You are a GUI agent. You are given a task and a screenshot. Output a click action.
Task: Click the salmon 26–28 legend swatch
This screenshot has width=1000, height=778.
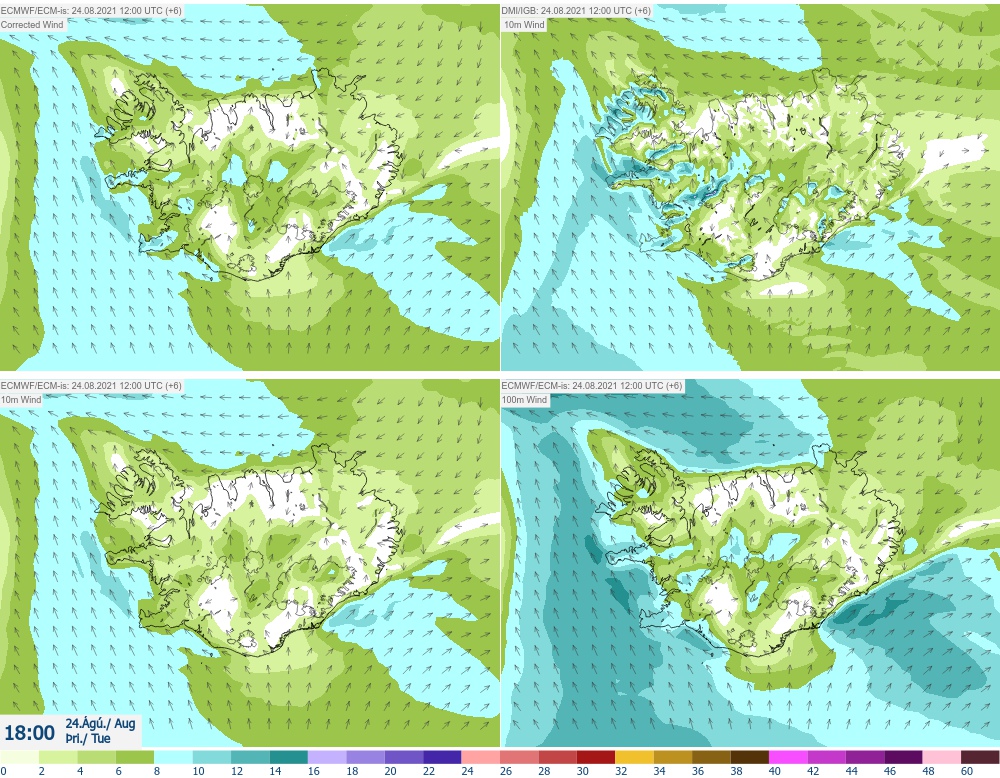coord(519,757)
